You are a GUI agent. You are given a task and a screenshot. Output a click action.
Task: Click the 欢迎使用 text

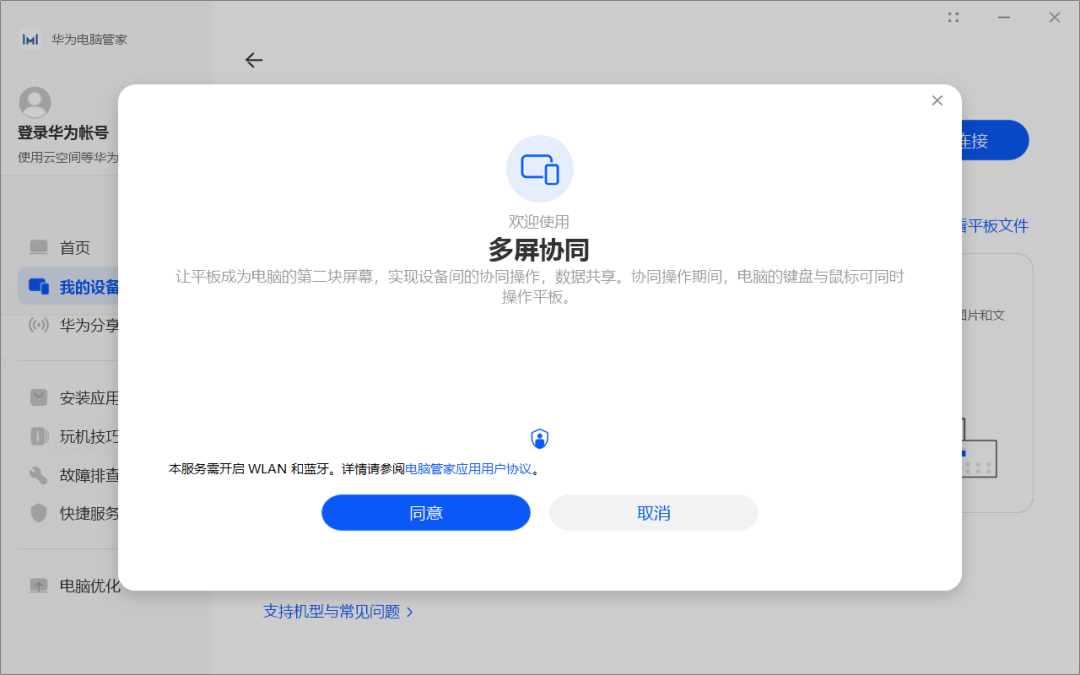[x=539, y=222]
